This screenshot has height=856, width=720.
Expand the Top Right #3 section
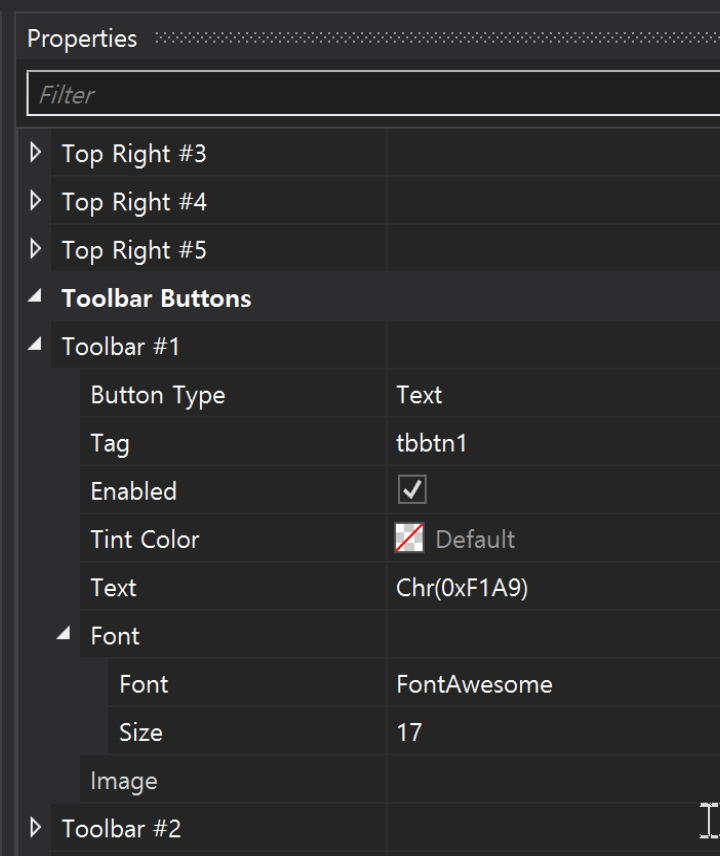36,153
